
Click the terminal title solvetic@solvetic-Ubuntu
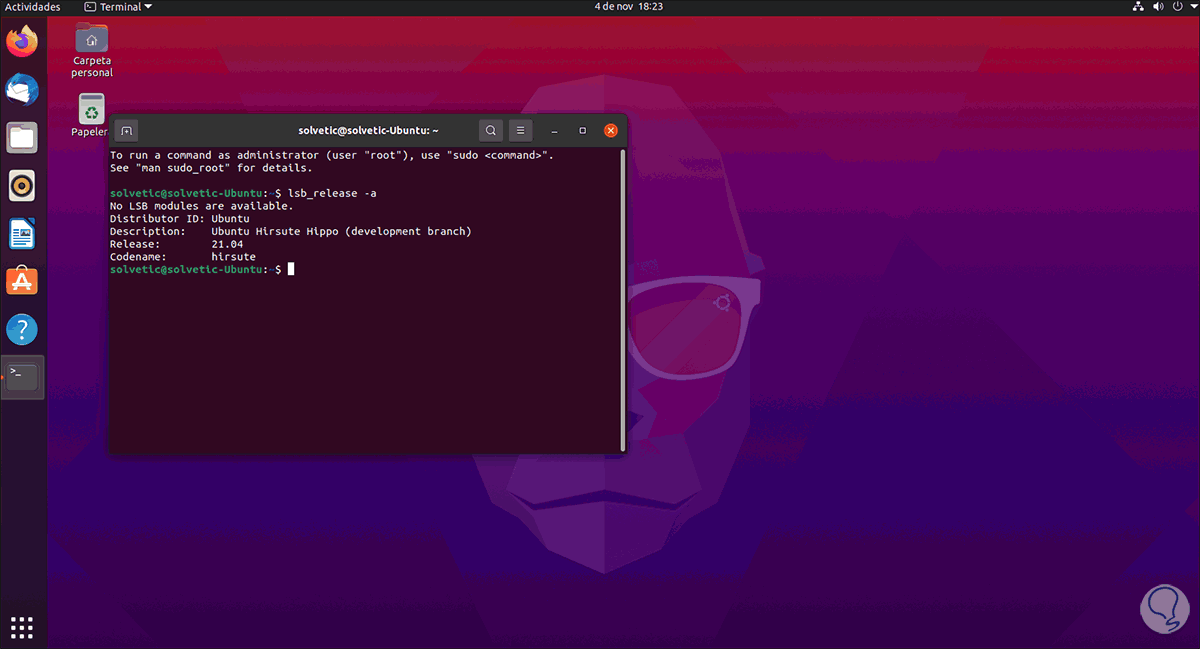point(369,130)
